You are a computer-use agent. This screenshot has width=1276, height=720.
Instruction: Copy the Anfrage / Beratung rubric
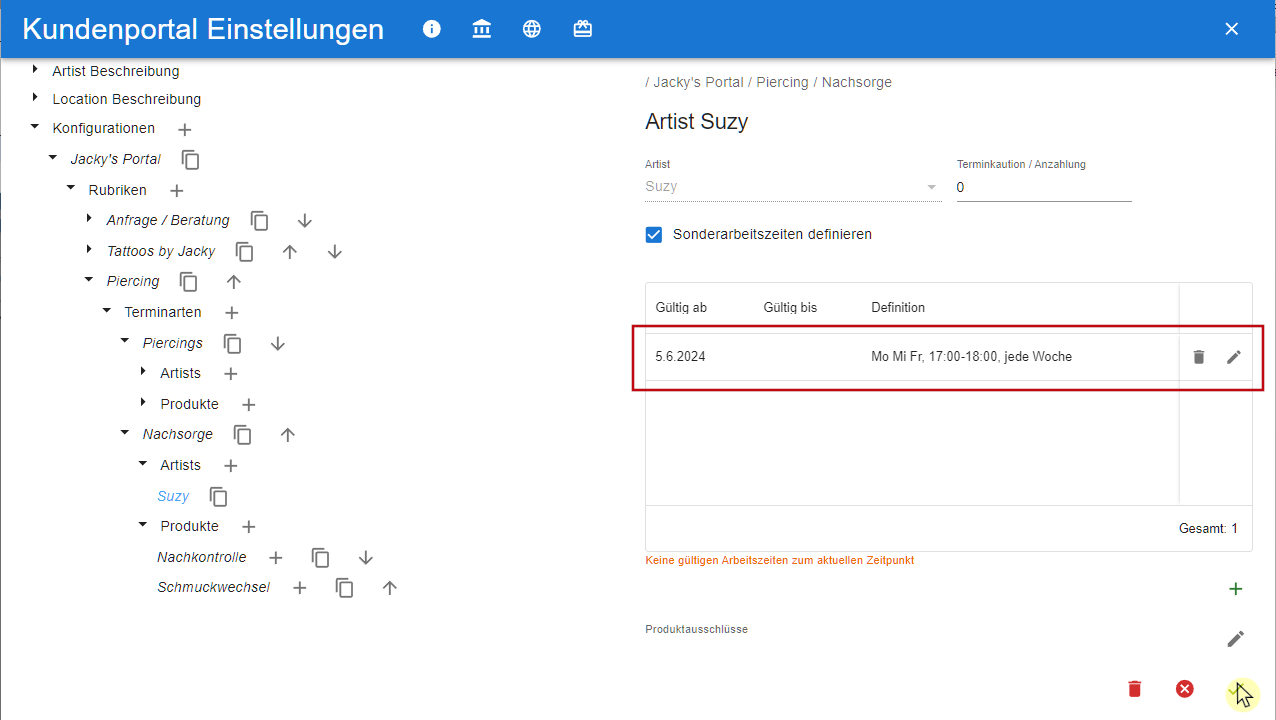(x=260, y=221)
